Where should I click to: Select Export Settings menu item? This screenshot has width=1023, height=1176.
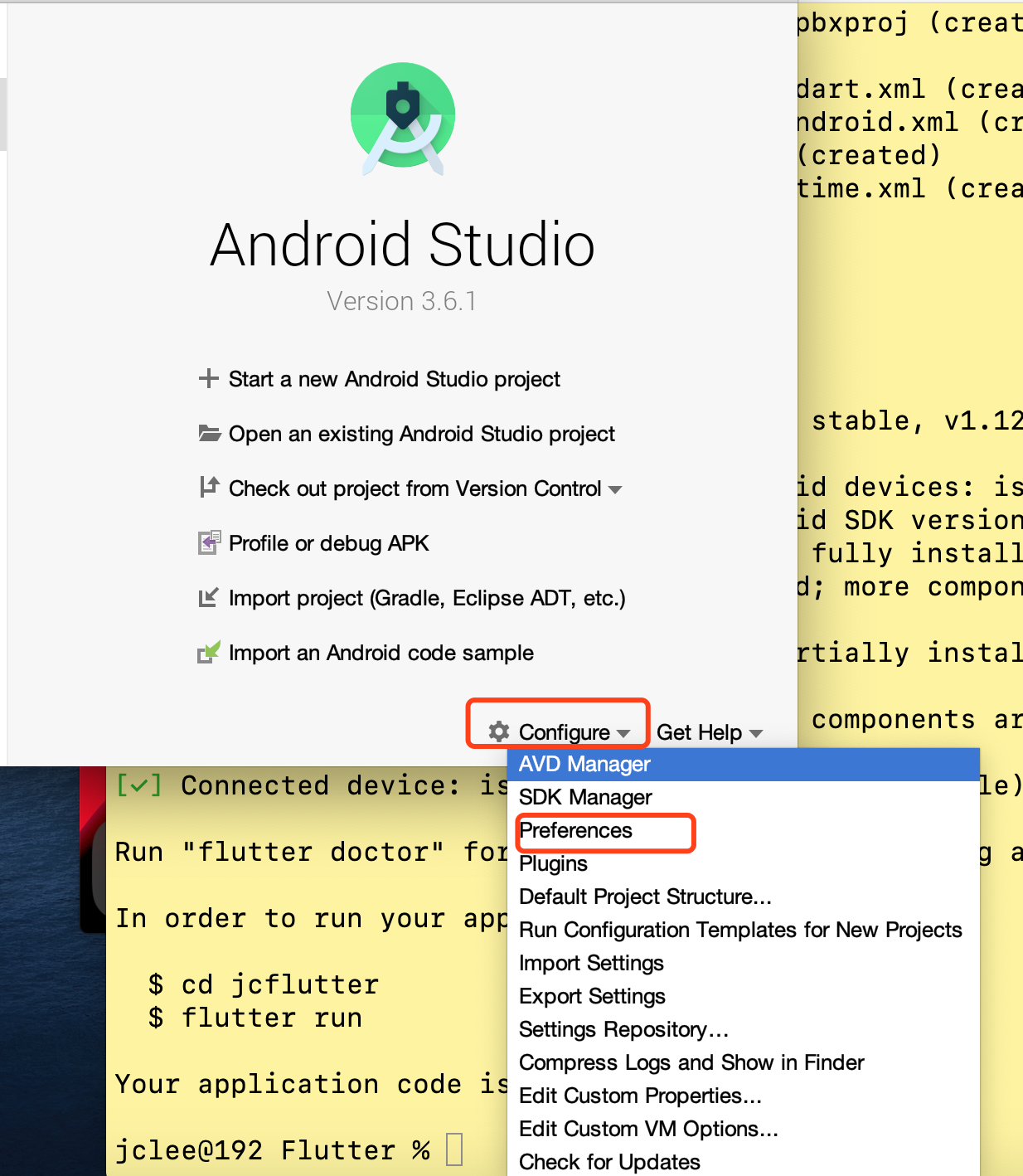(744, 996)
